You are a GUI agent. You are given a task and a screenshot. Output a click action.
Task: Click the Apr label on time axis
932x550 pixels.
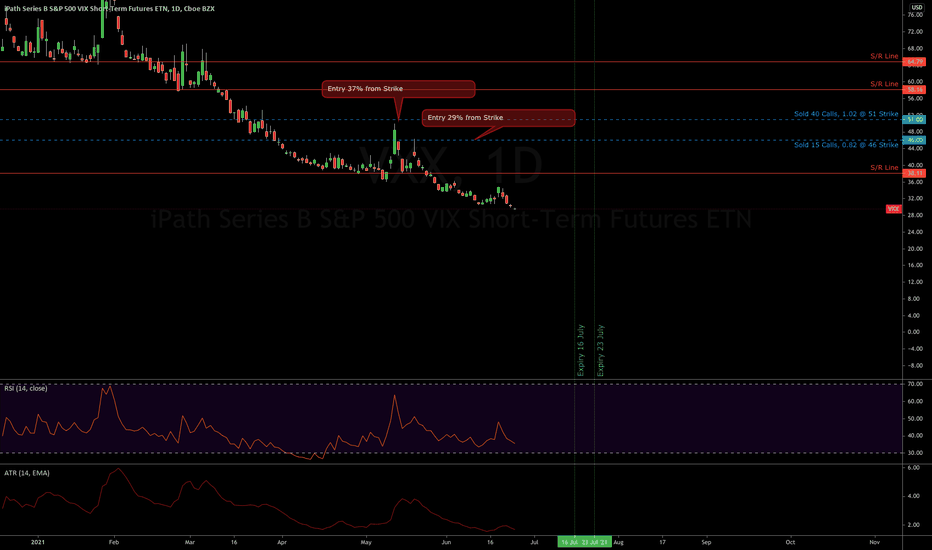point(282,542)
